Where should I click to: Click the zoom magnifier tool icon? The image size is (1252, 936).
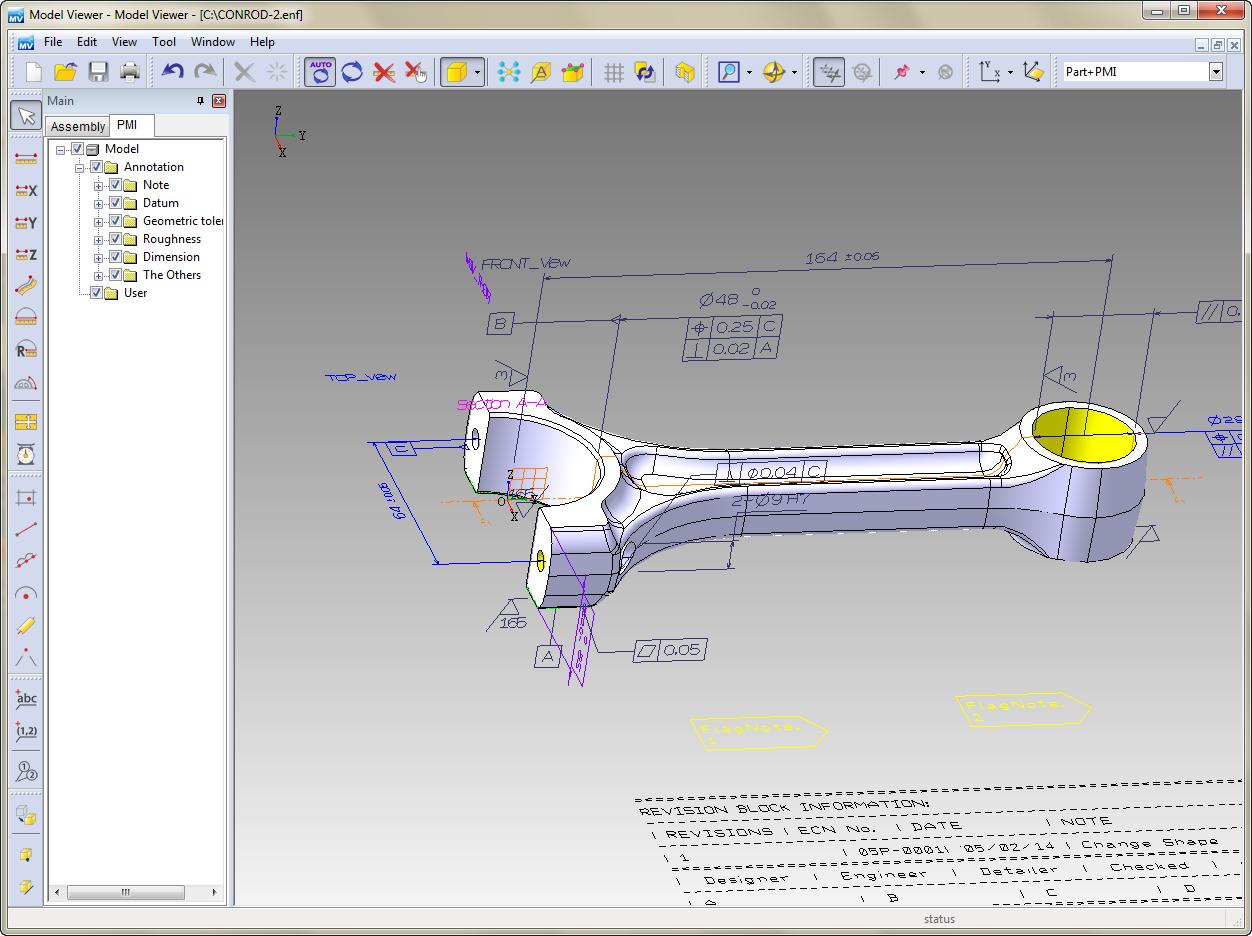(729, 71)
